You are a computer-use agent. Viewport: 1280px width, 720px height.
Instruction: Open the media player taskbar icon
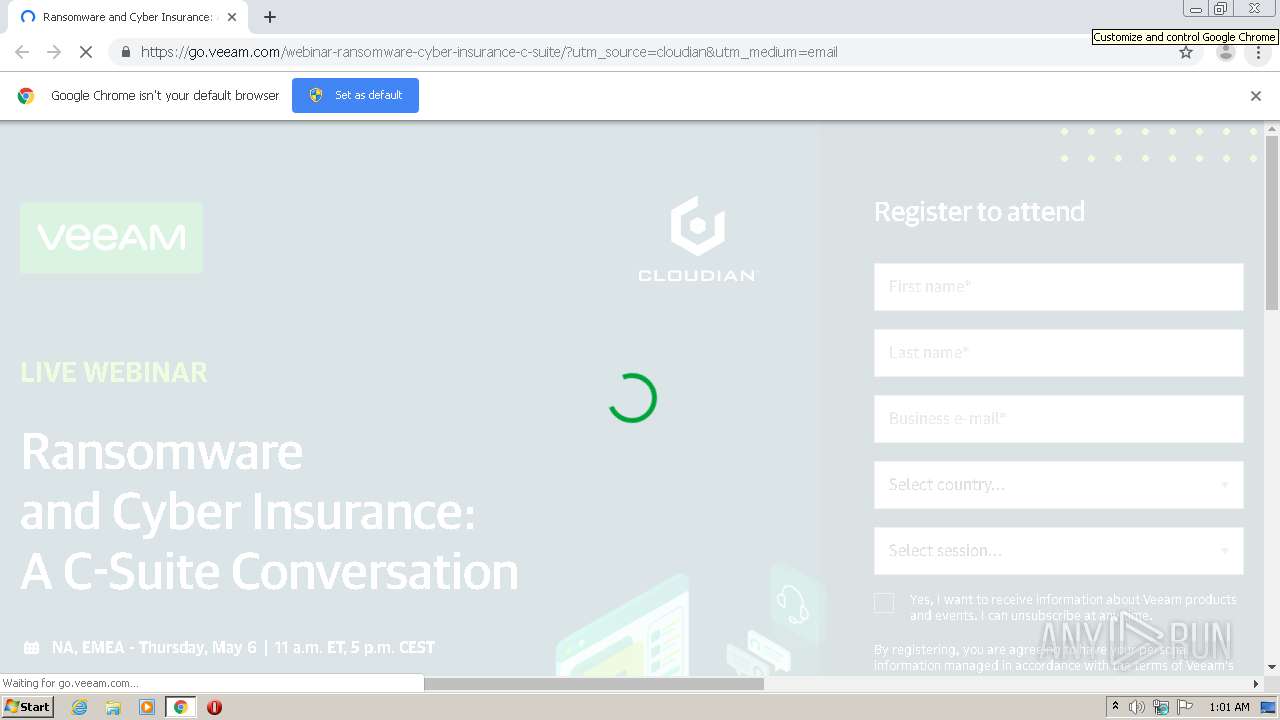(x=147, y=707)
